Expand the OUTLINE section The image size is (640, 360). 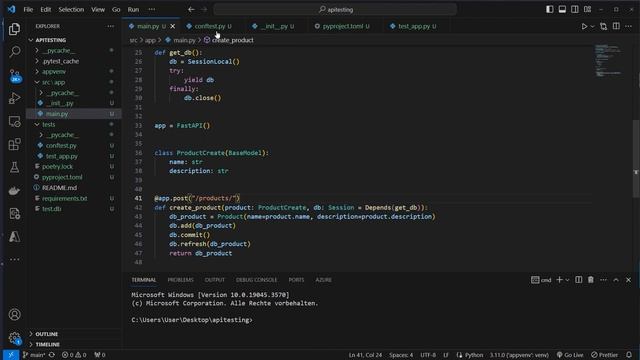(46, 334)
